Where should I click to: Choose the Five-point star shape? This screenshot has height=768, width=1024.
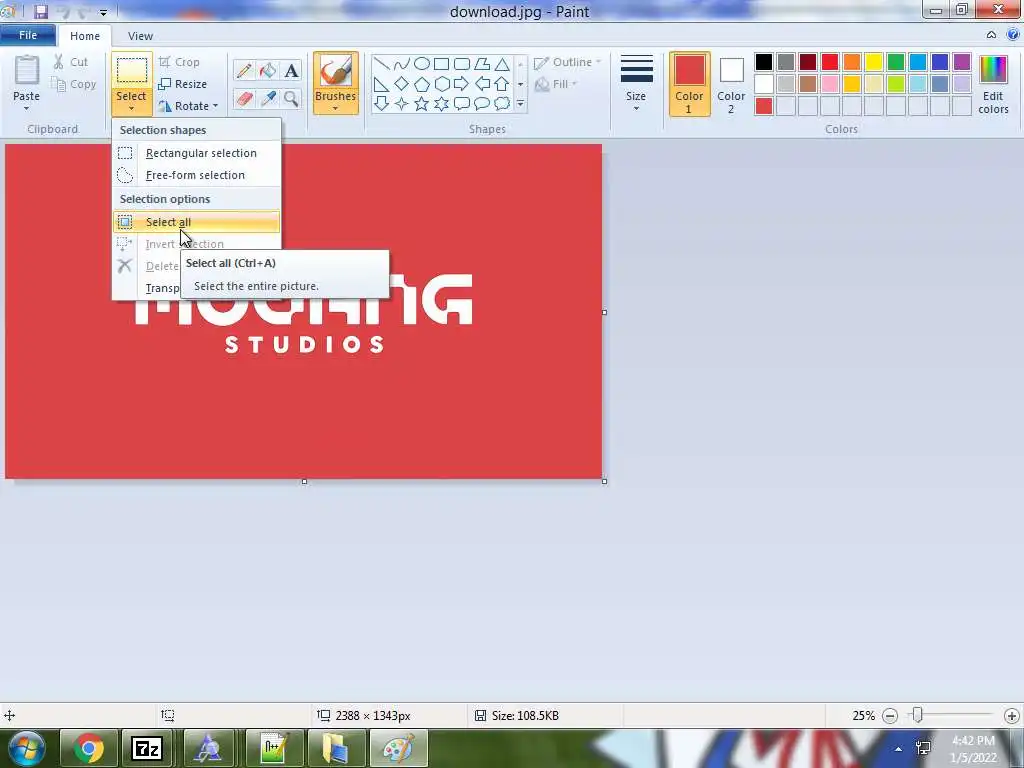tap(422, 103)
